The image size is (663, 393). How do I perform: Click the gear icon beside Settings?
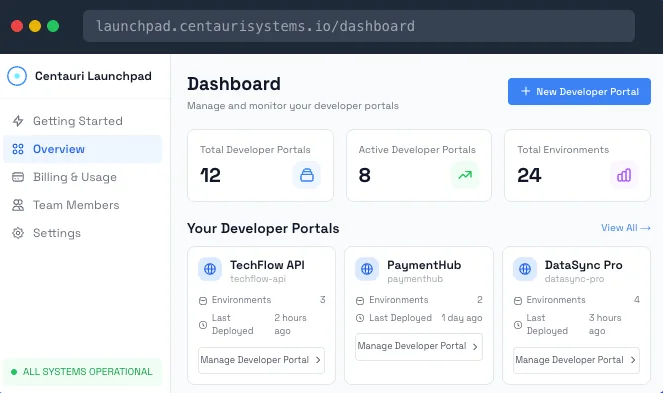click(18, 233)
